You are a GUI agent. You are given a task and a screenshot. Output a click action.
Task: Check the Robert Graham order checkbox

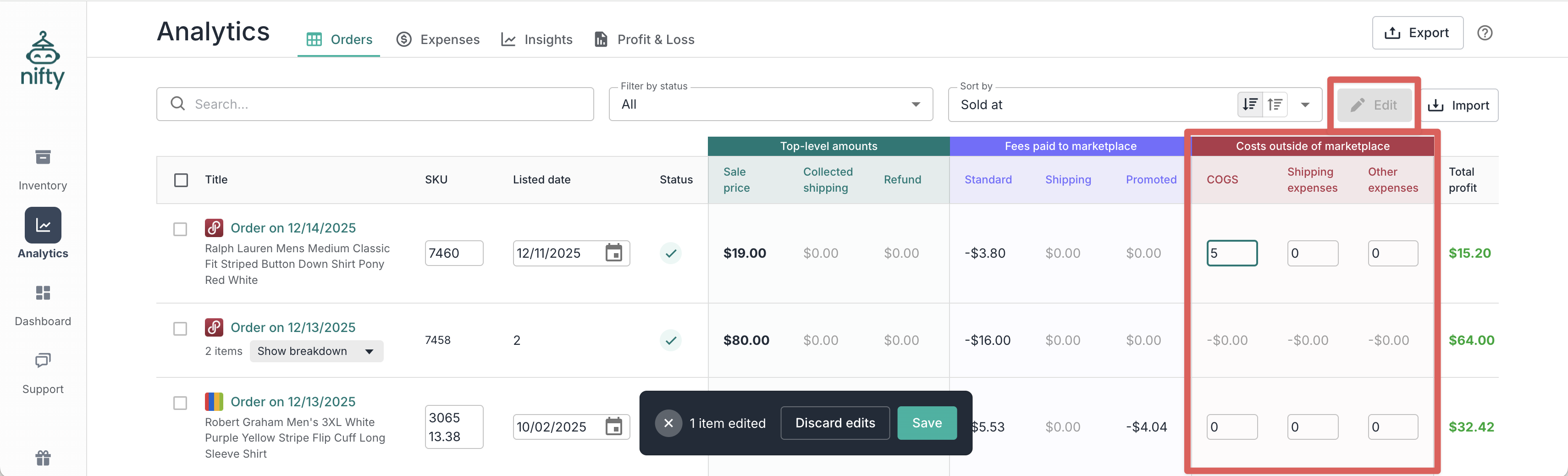pos(180,404)
